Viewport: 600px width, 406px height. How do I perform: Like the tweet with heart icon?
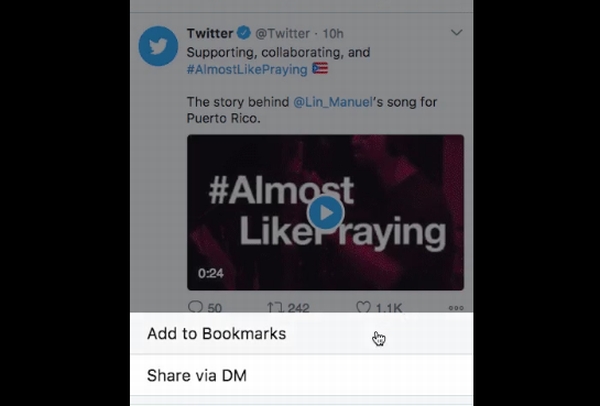click(364, 307)
